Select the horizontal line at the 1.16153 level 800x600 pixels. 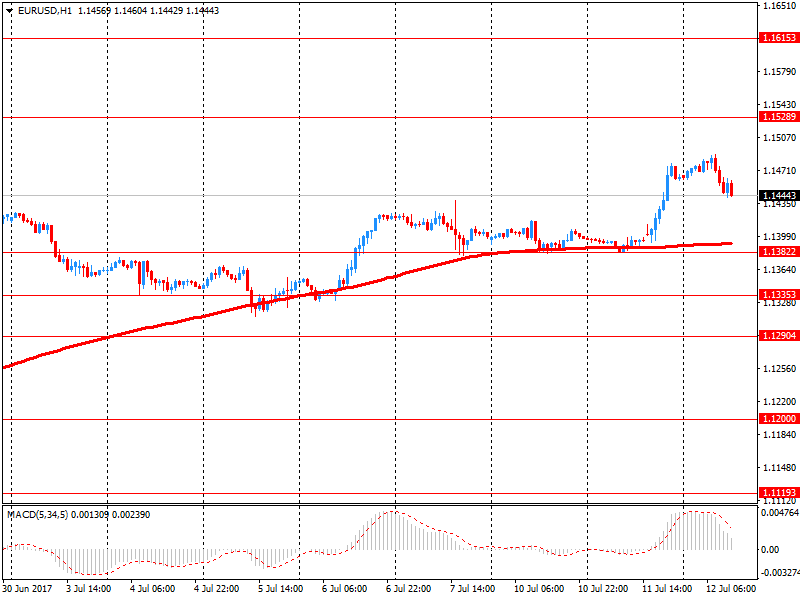pos(380,38)
